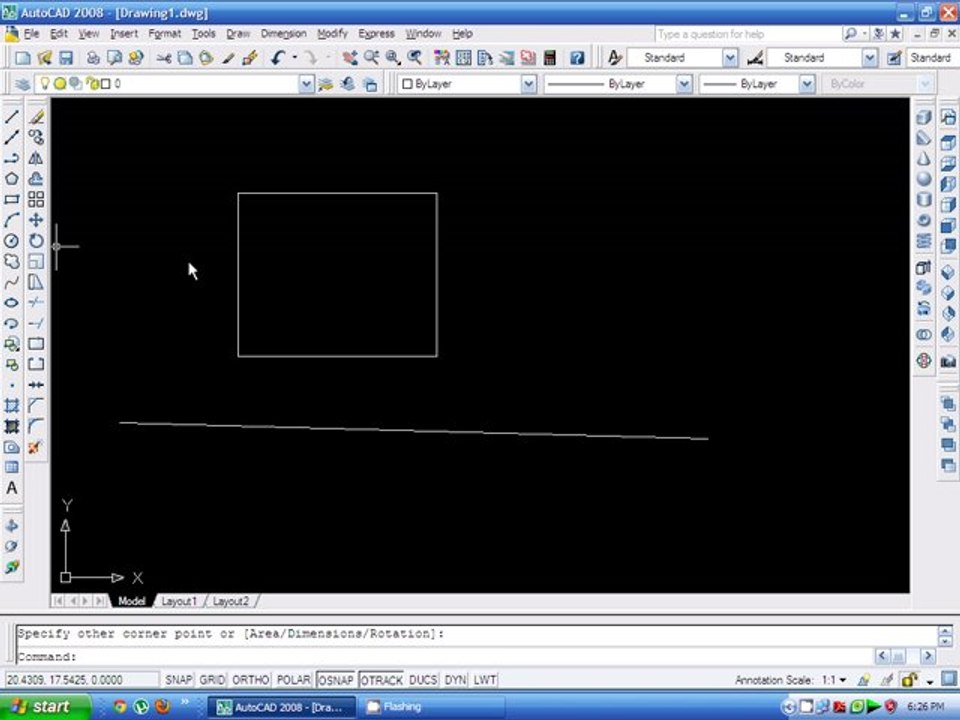Click the Undo arrow icon
The width and height of the screenshot is (960, 720).
(278, 58)
